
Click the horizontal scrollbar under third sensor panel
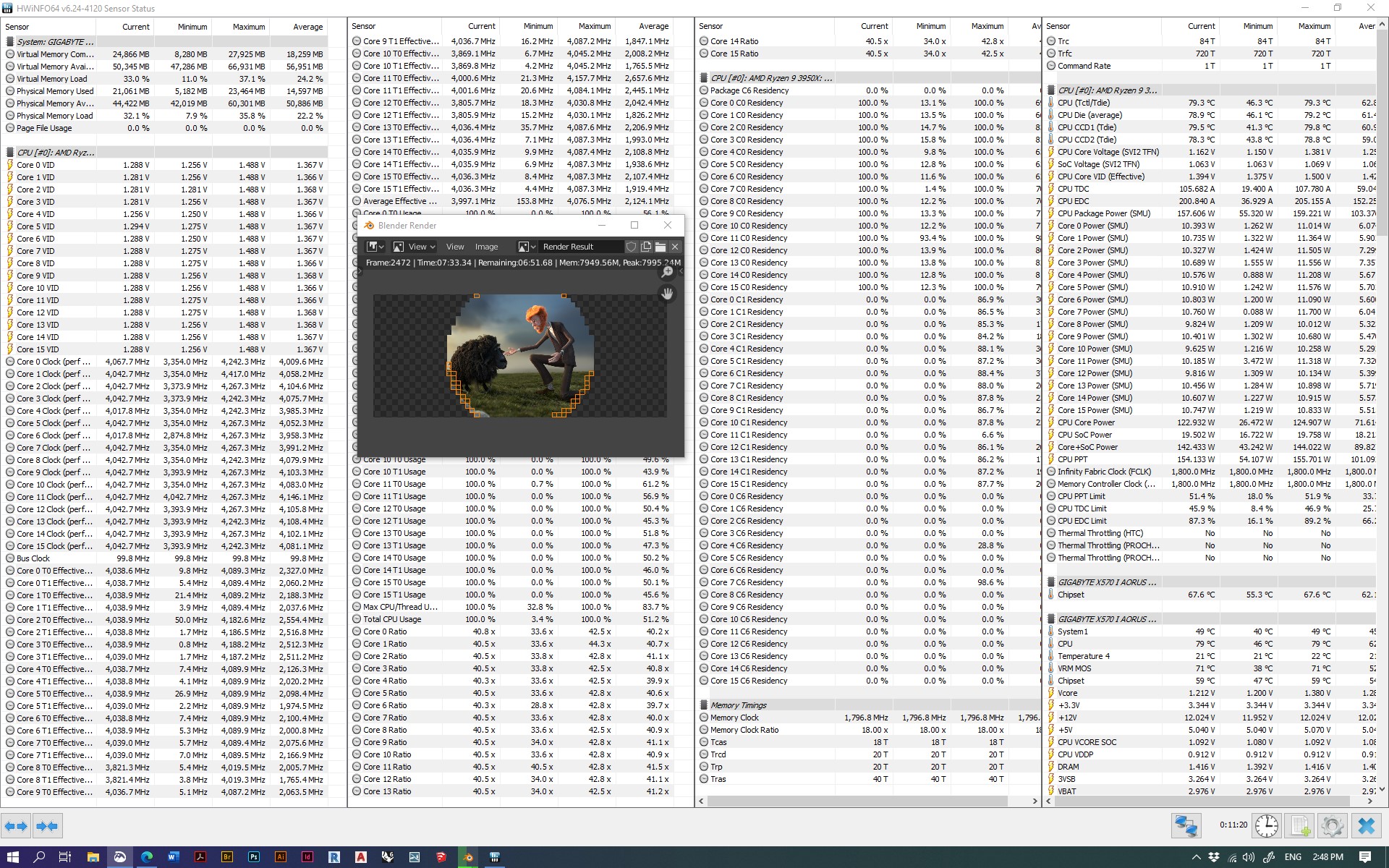point(857,801)
